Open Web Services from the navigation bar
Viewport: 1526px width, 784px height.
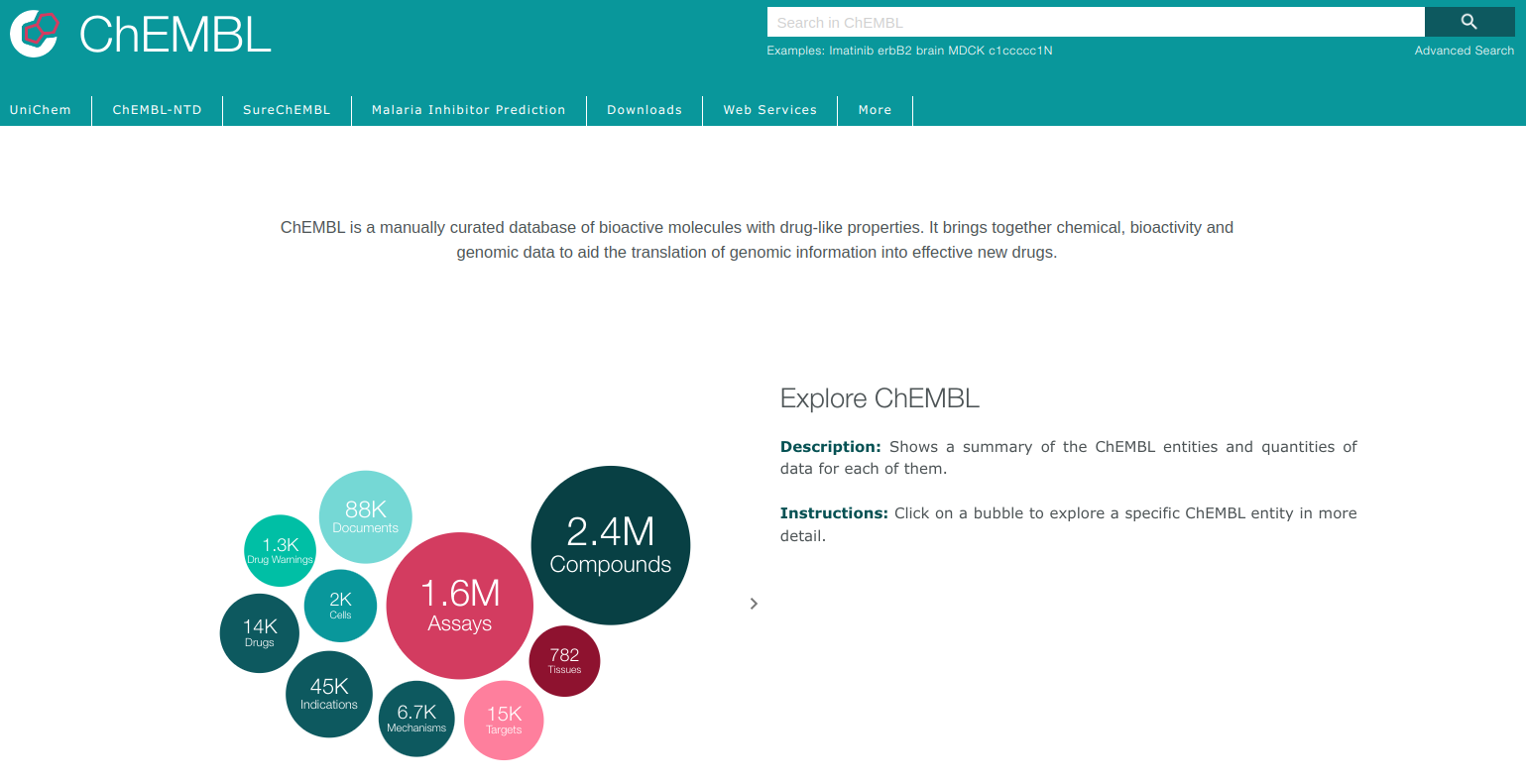(768, 110)
